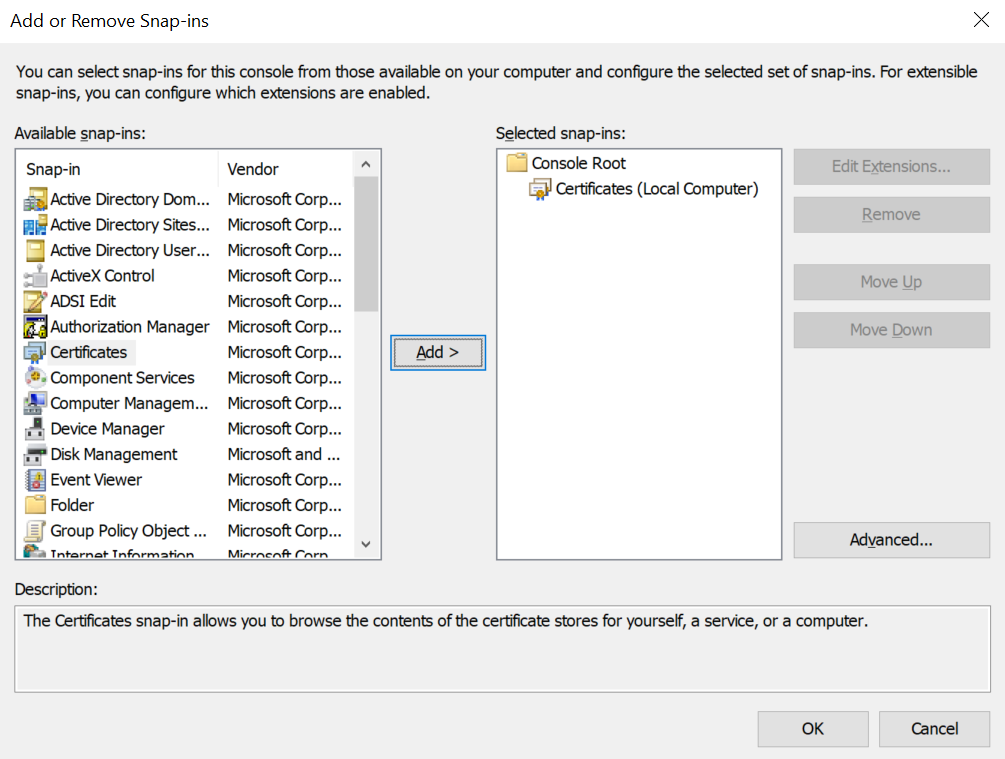Select the Component Services entry
This screenshot has width=1005, height=759.
[x=122, y=378]
